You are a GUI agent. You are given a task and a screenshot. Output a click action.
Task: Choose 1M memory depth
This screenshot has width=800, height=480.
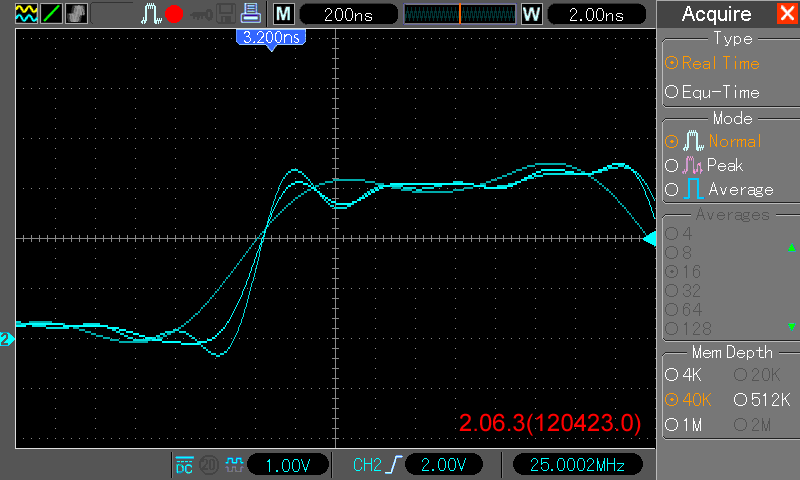684,424
